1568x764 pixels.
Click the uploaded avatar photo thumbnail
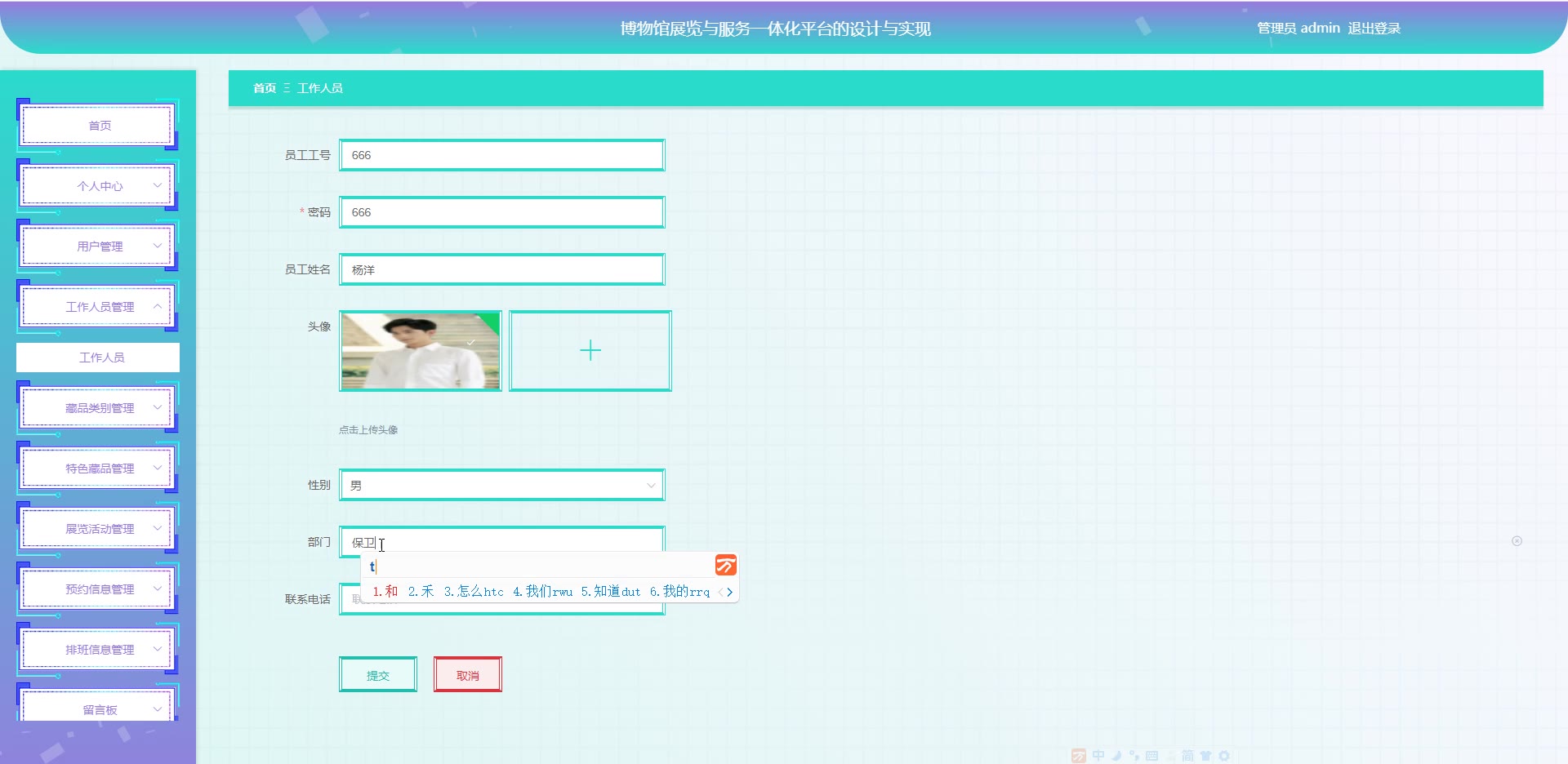pos(421,351)
